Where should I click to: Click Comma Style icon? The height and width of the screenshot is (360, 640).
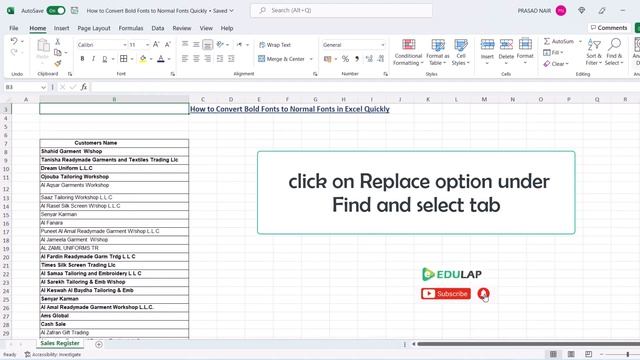pos(357,59)
